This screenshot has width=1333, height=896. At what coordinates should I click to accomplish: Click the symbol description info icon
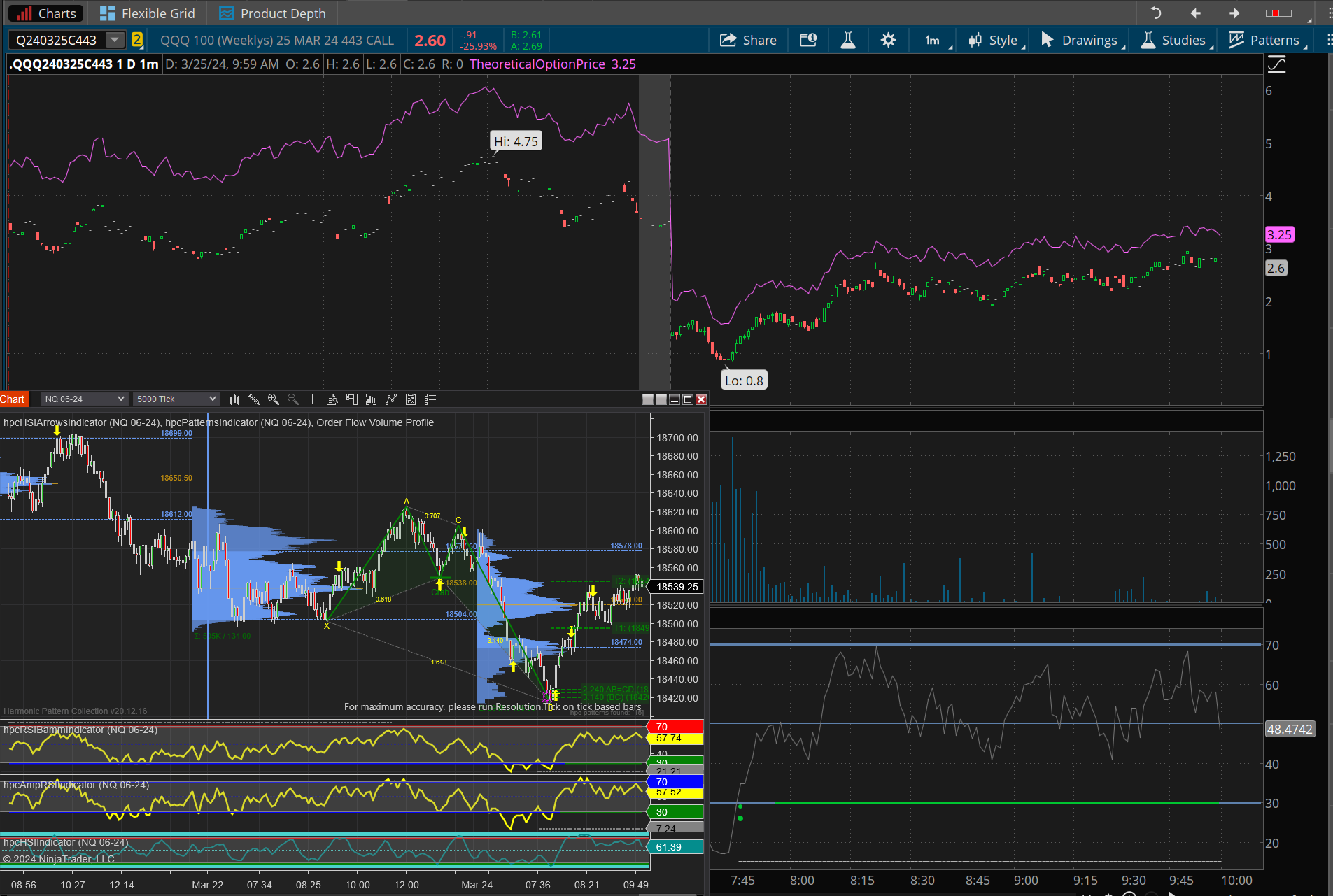[808, 40]
